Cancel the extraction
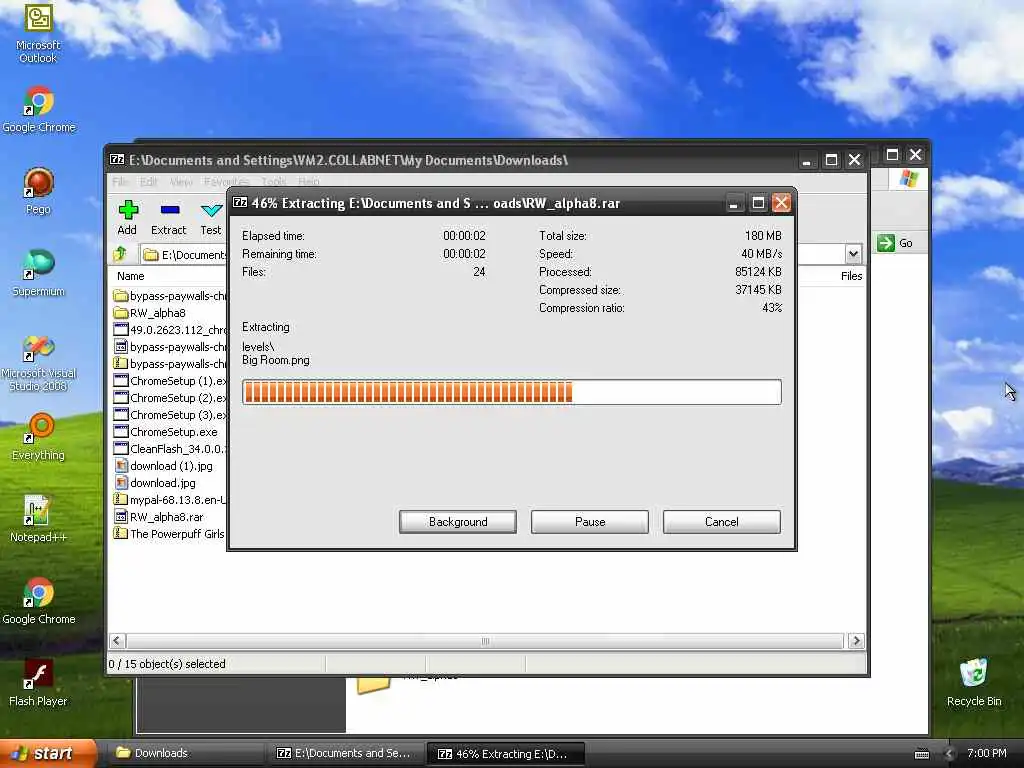The width and height of the screenshot is (1024, 768). point(722,522)
